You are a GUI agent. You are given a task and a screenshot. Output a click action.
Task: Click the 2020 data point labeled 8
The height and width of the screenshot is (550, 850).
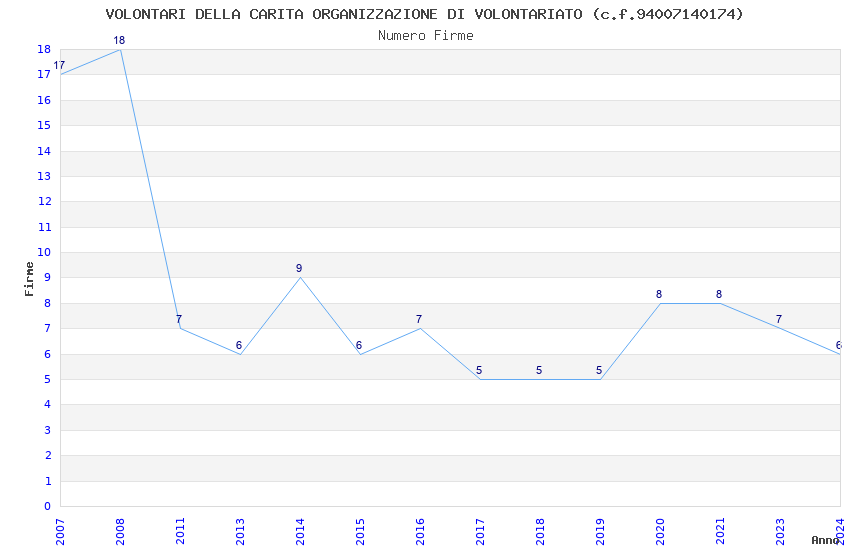click(659, 294)
